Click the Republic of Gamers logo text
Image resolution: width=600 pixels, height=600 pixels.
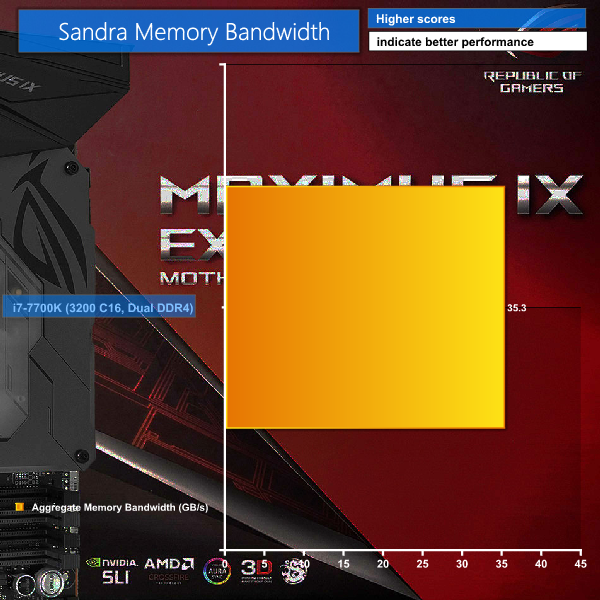(x=532, y=82)
